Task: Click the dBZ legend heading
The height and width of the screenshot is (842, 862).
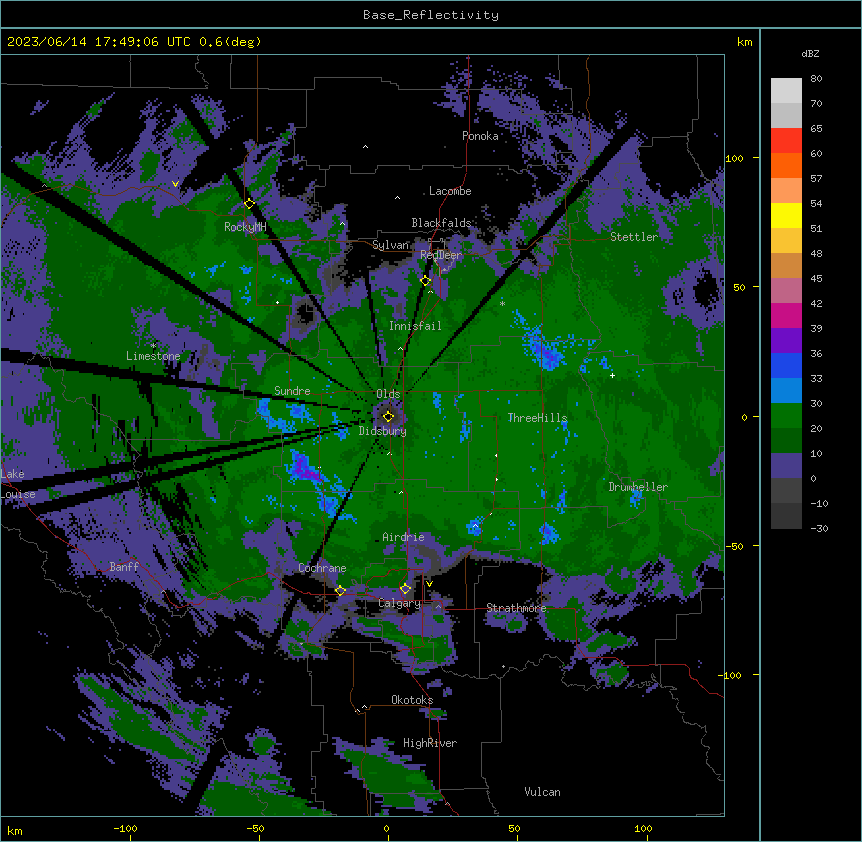Action: tap(810, 53)
